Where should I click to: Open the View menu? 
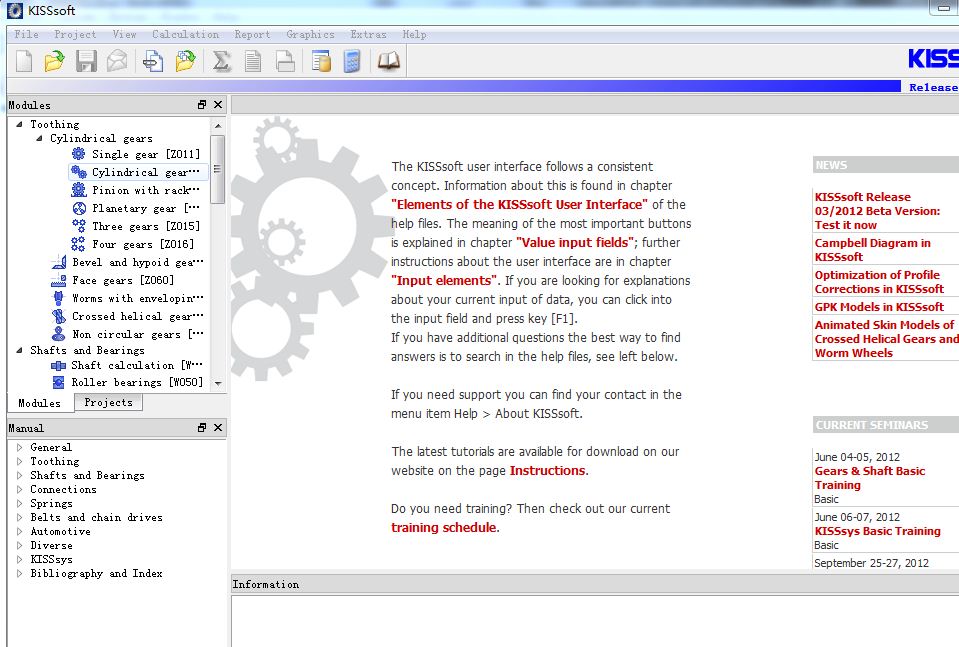124,35
